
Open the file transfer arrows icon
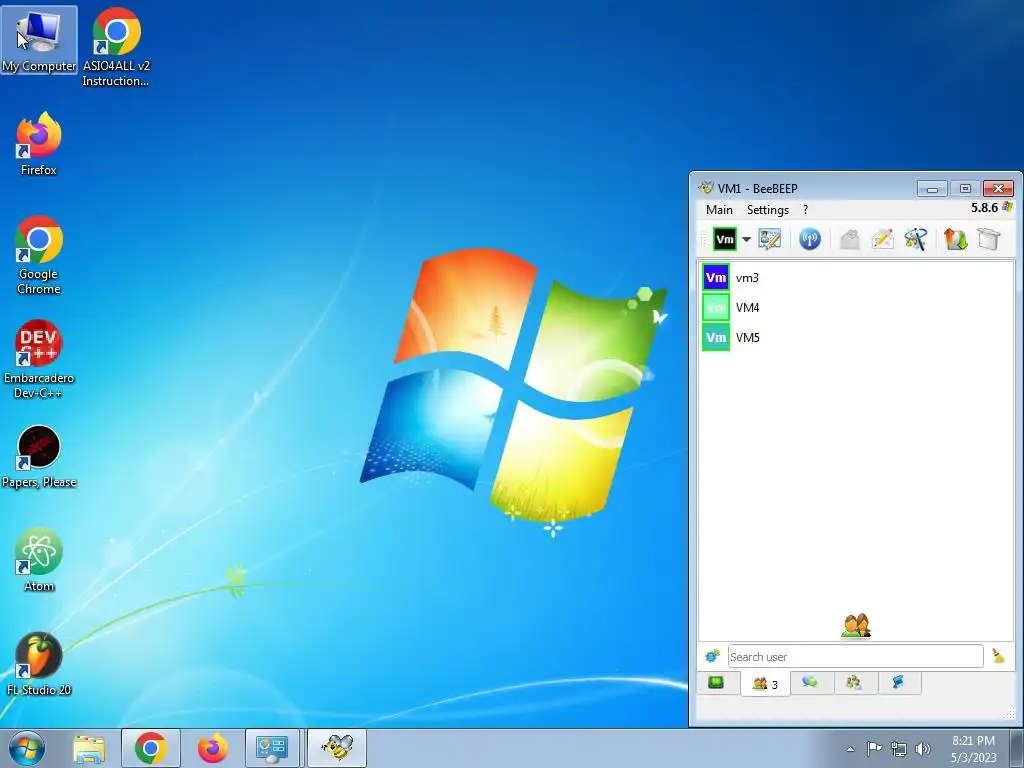pyautogui.click(x=955, y=239)
